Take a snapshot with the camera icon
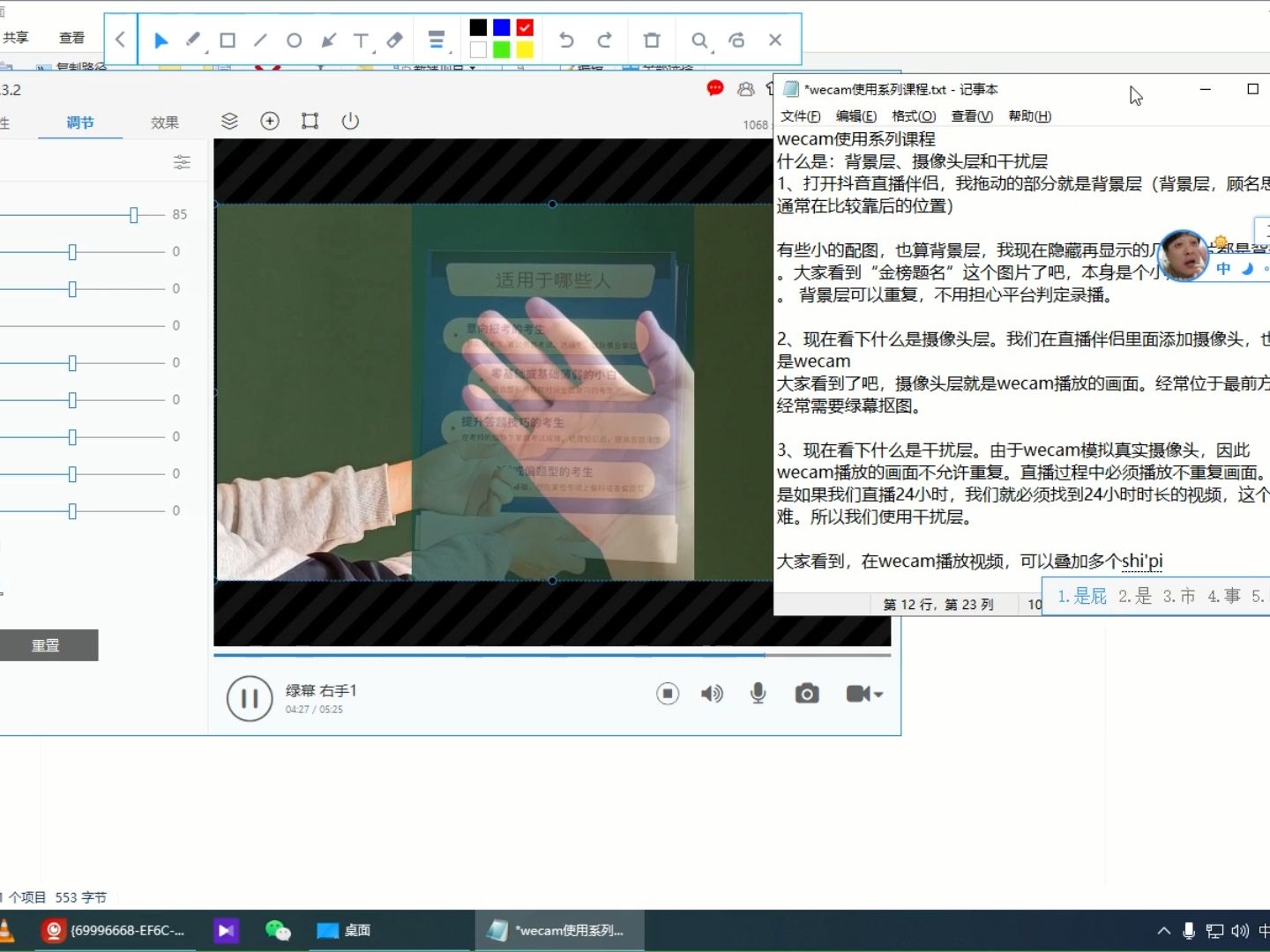The image size is (1270, 952). click(x=806, y=694)
